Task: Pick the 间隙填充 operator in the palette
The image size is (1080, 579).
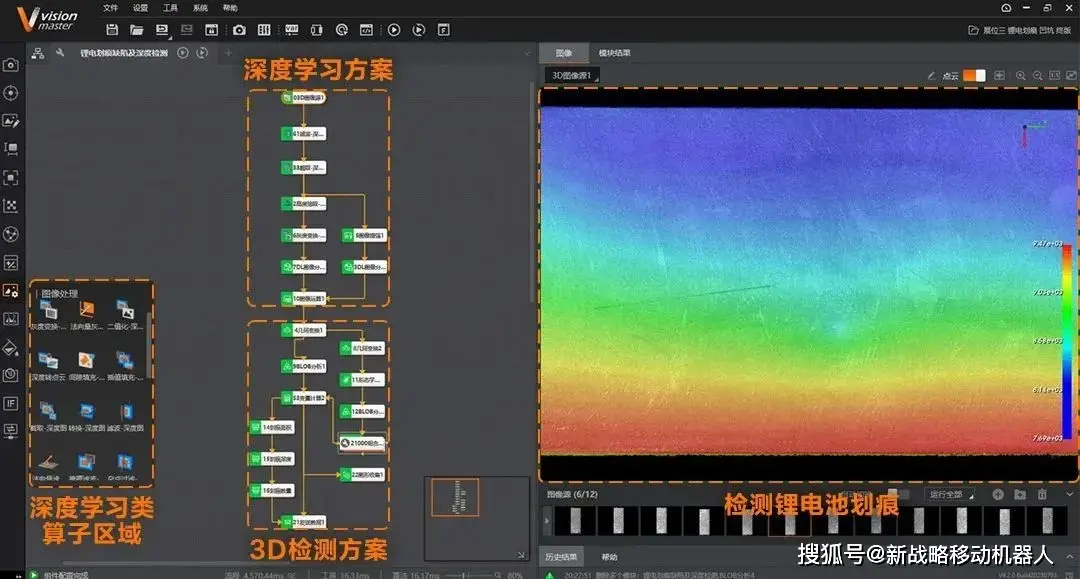Action: pos(86,366)
